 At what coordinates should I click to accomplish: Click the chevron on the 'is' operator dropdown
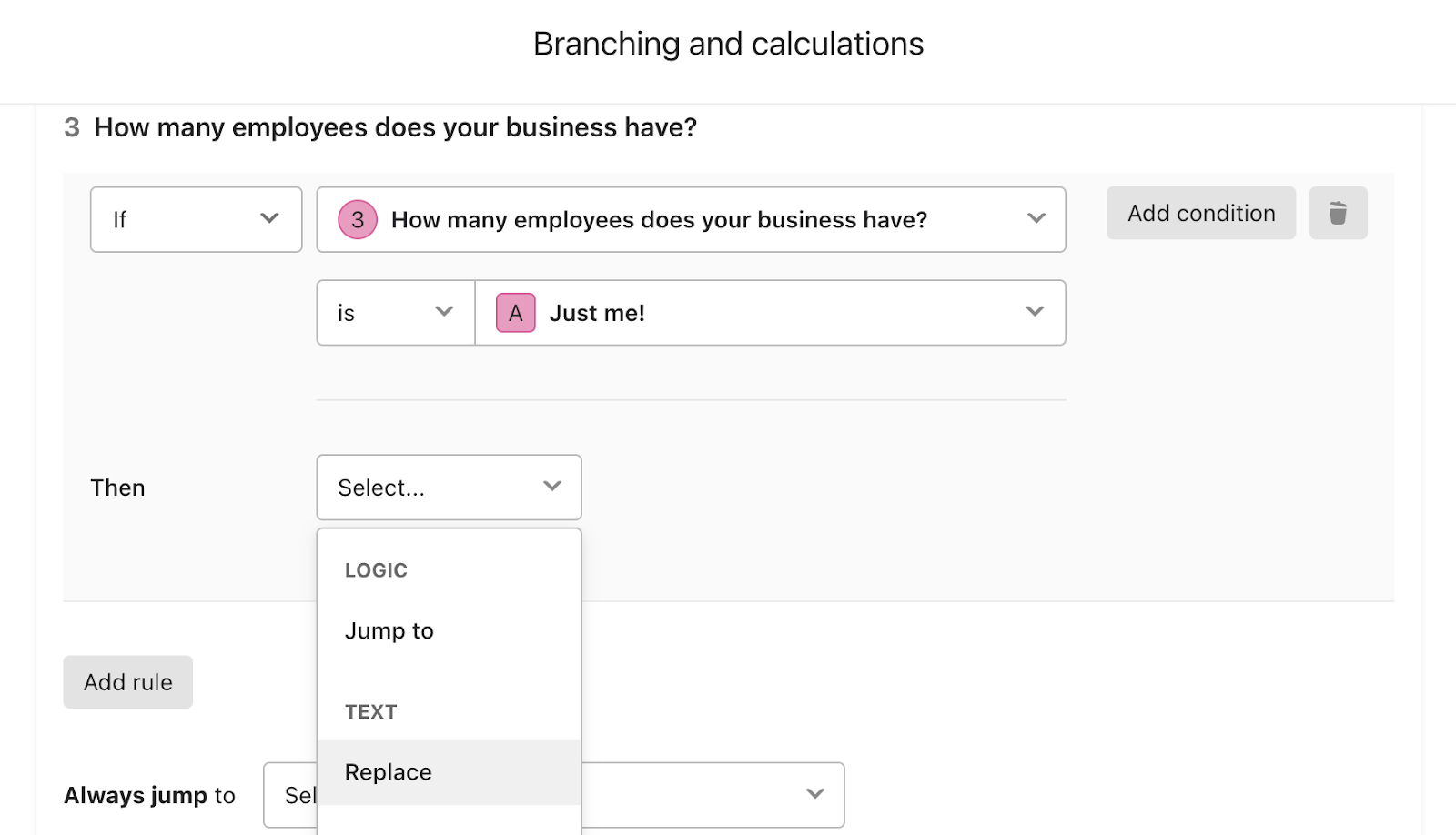(443, 312)
